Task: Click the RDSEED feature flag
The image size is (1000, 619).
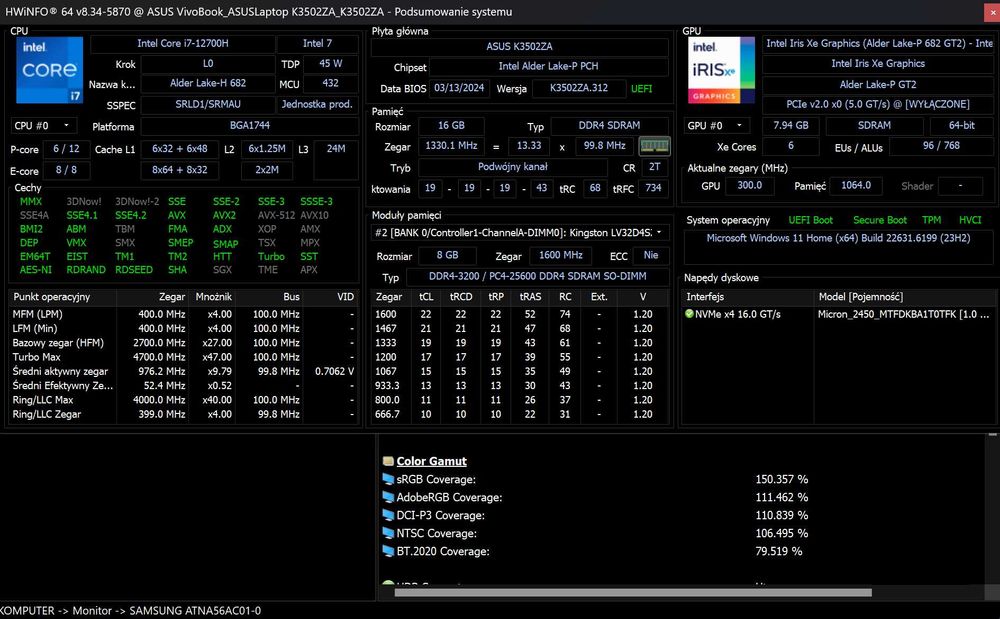Action: (x=134, y=270)
